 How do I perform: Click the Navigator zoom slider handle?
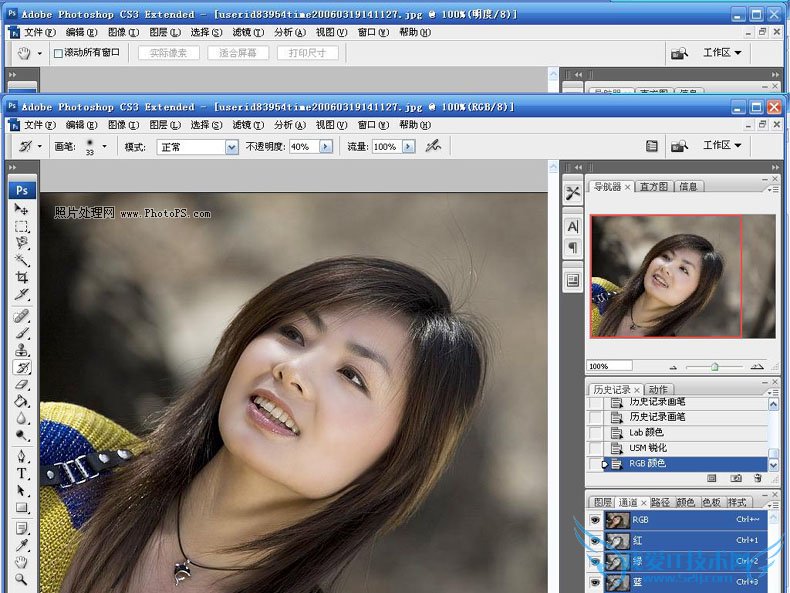[714, 366]
